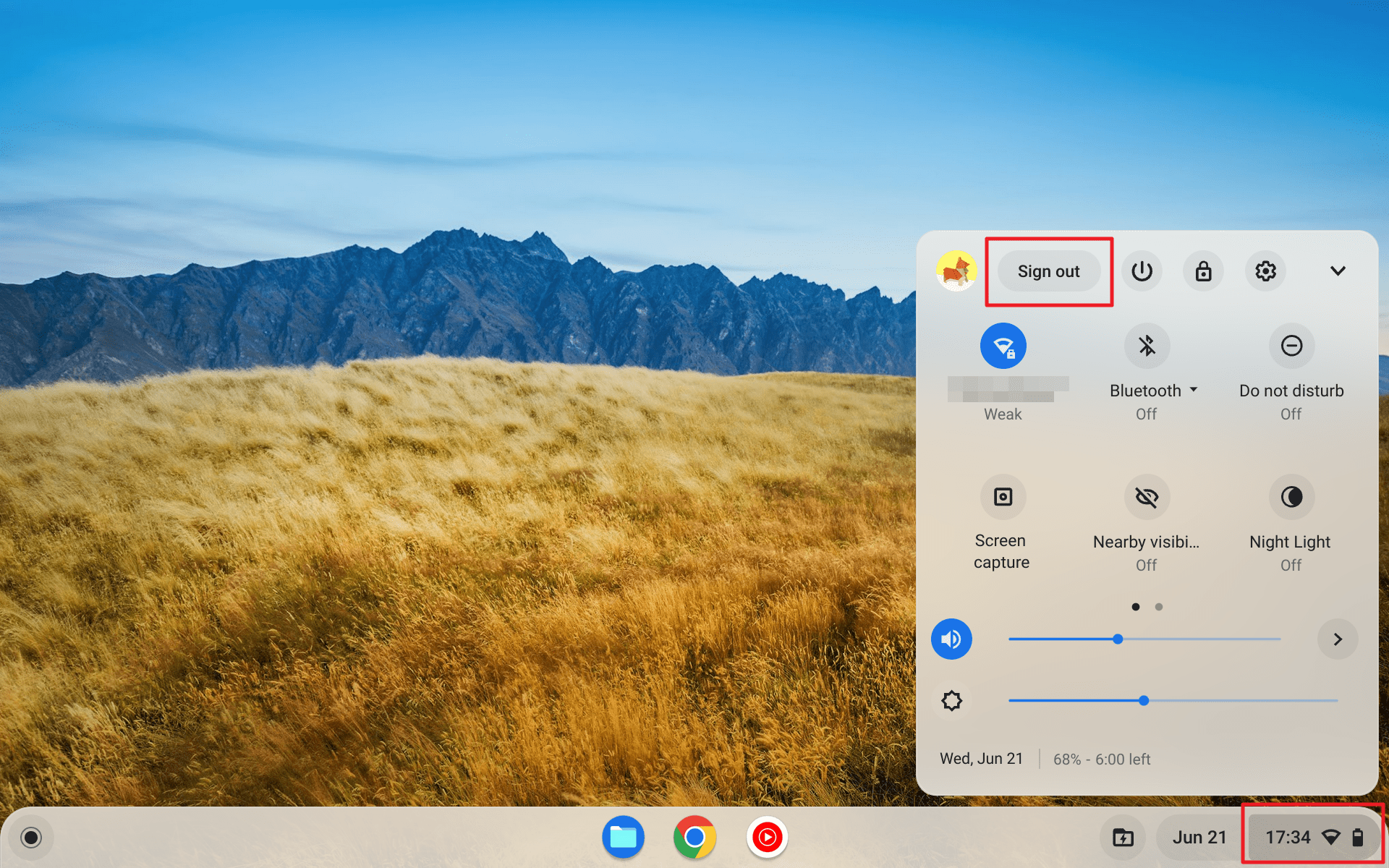Click the power icon to shut down

click(x=1140, y=270)
